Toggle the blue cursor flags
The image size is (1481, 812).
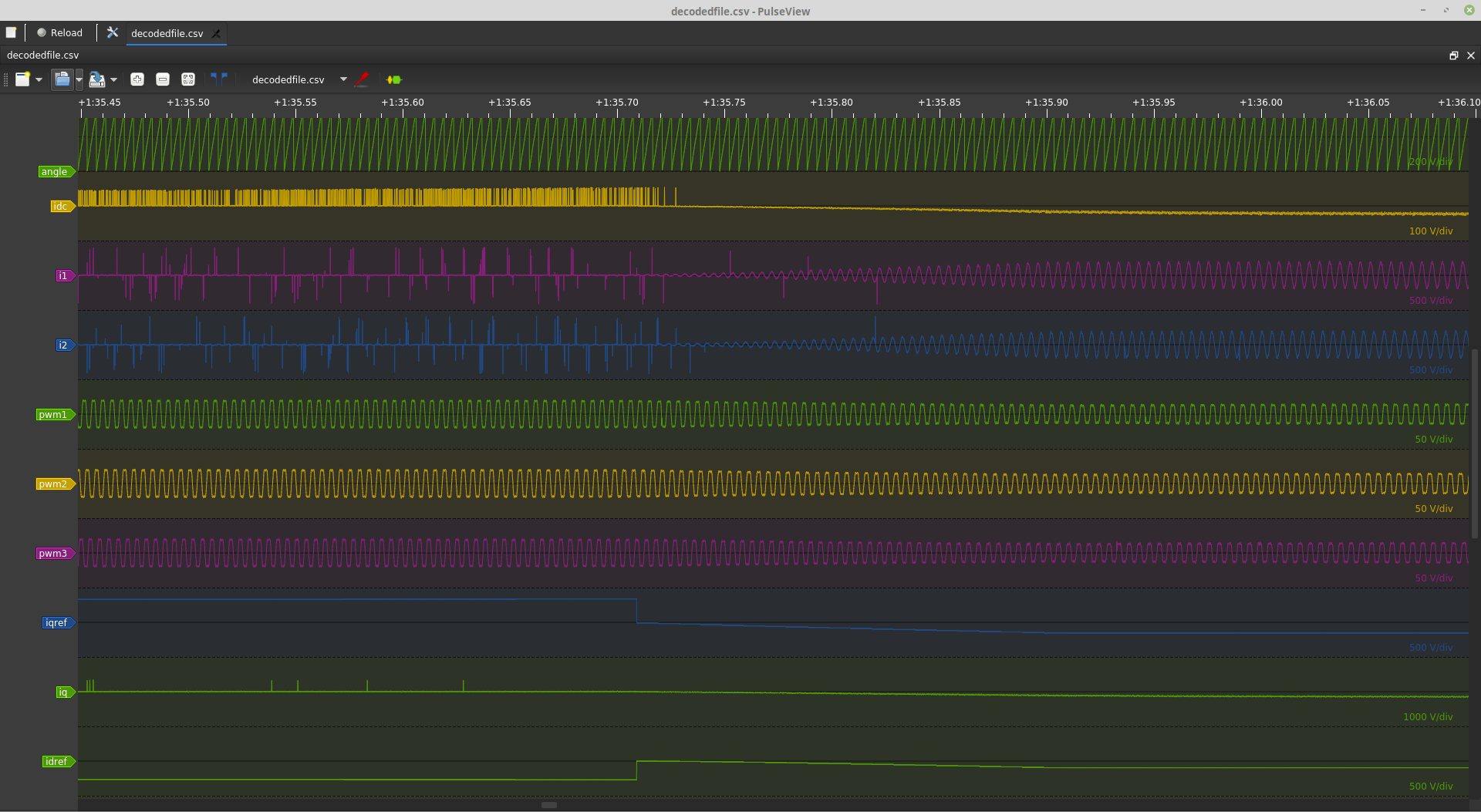click(219, 78)
